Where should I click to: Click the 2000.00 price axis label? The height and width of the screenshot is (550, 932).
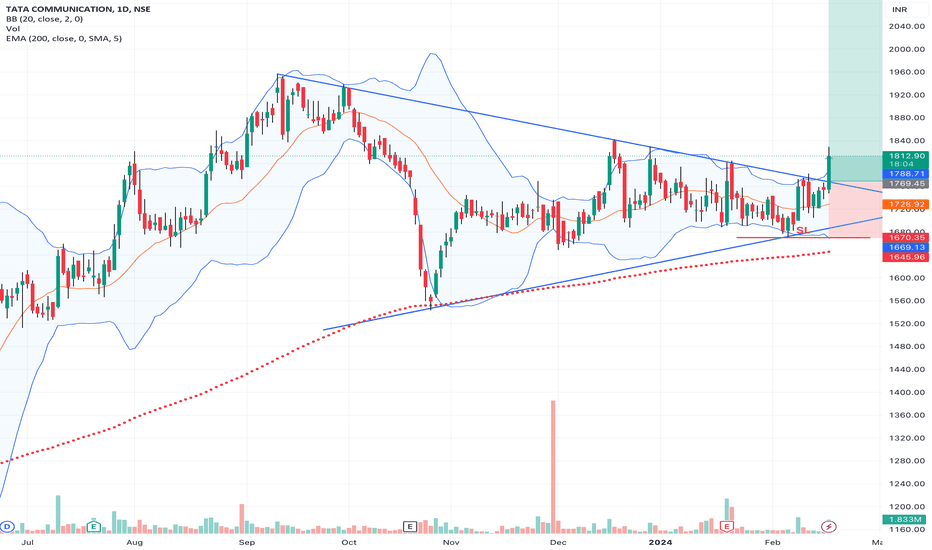pos(907,49)
